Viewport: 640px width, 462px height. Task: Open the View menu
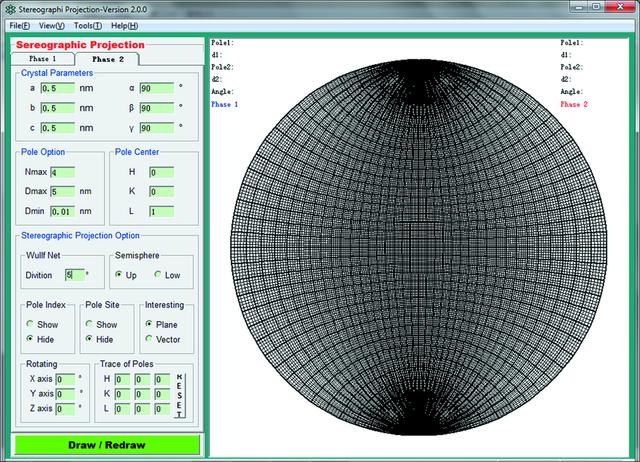(52, 26)
